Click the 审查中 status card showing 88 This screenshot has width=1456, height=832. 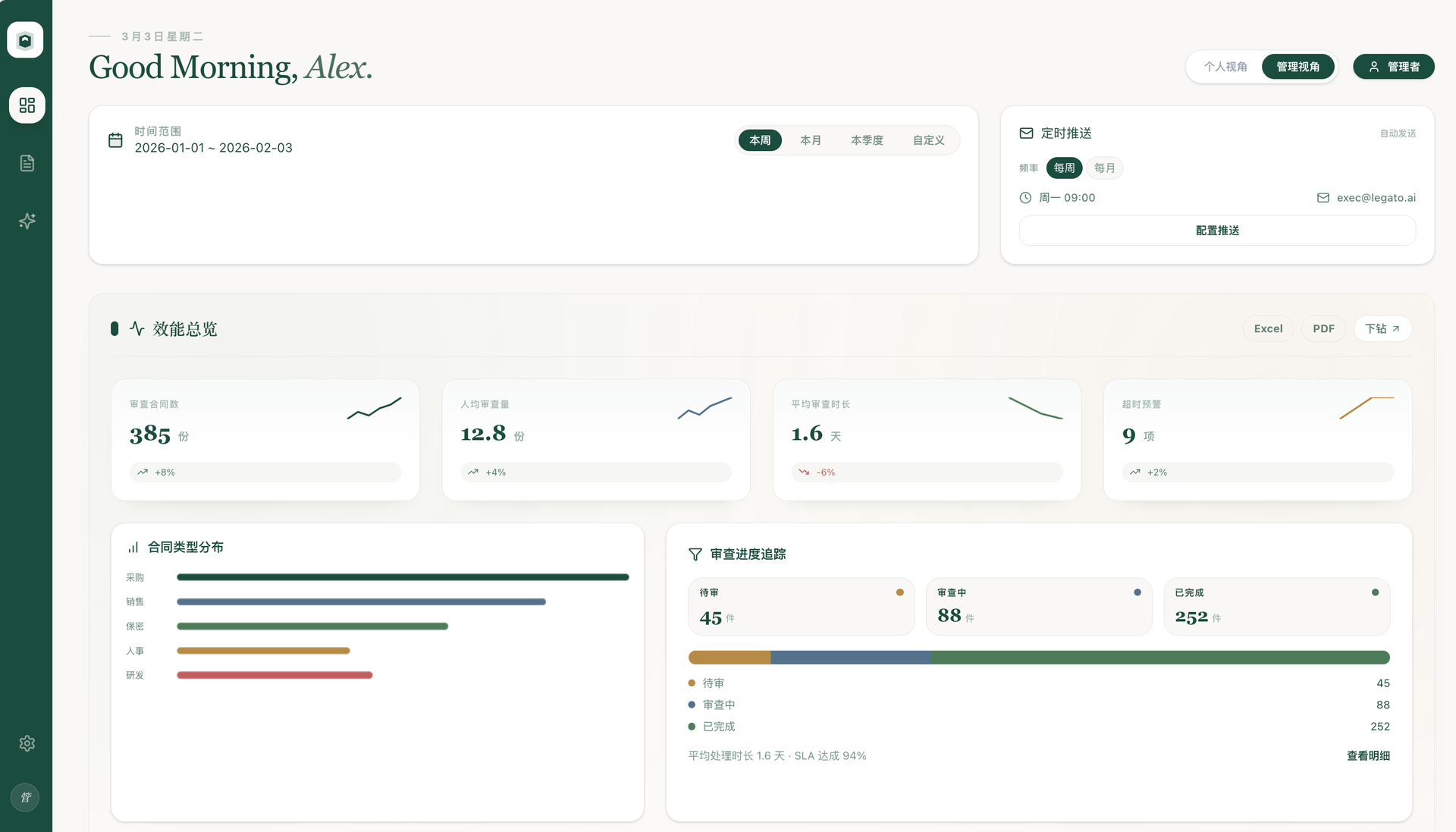[x=1039, y=606]
